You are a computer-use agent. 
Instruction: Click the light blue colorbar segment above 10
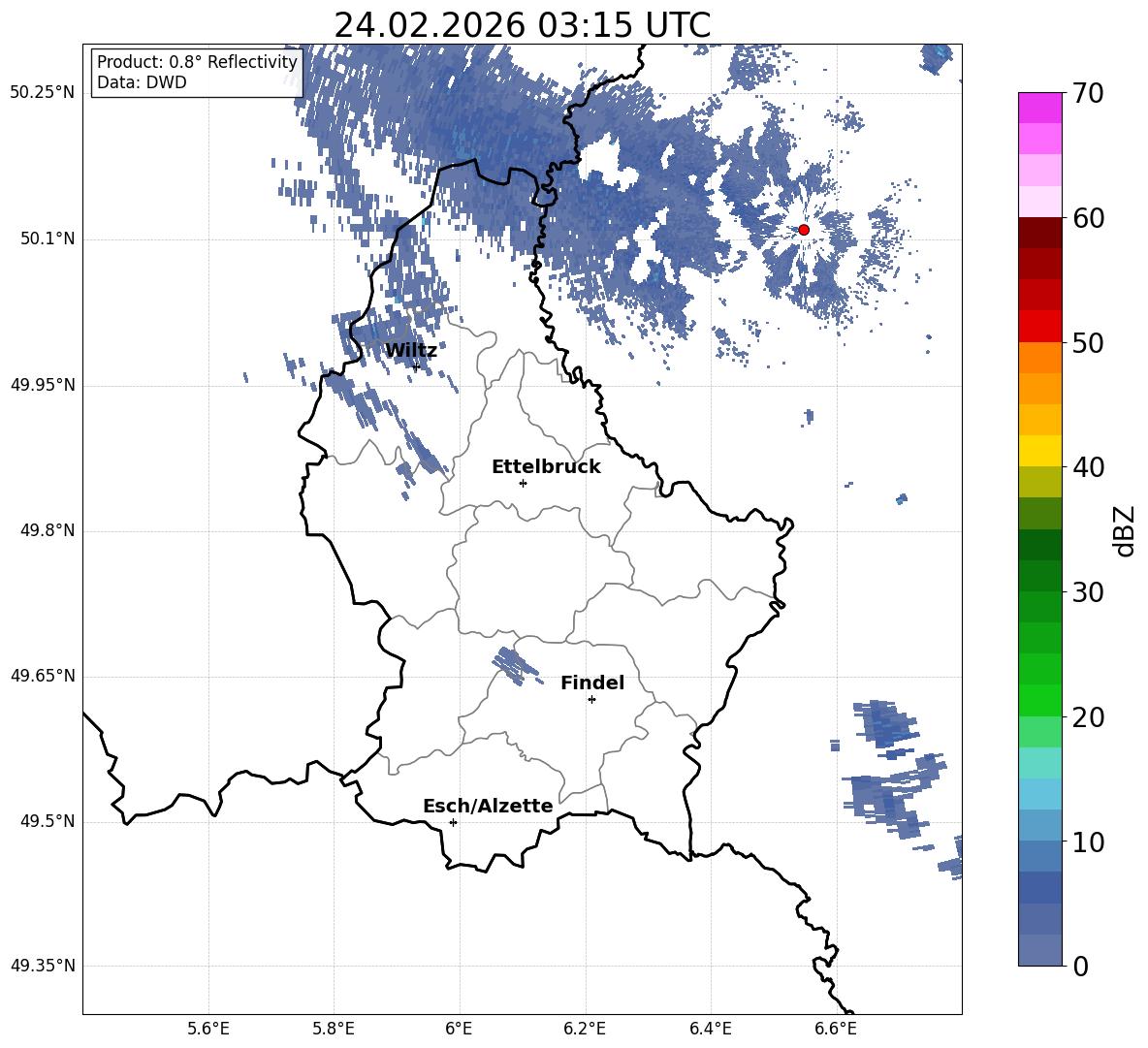[1039, 826]
